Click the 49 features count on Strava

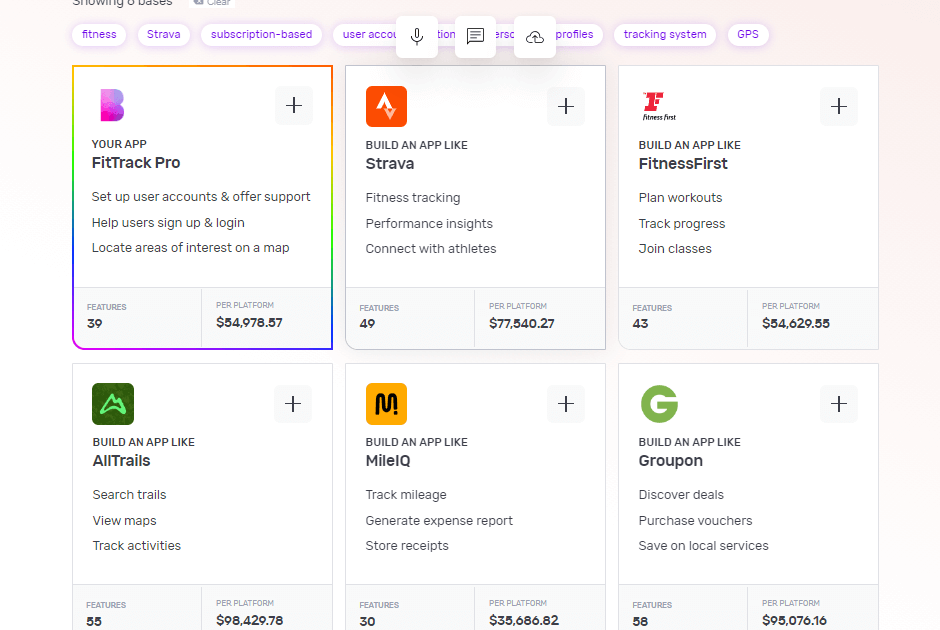pos(367,324)
